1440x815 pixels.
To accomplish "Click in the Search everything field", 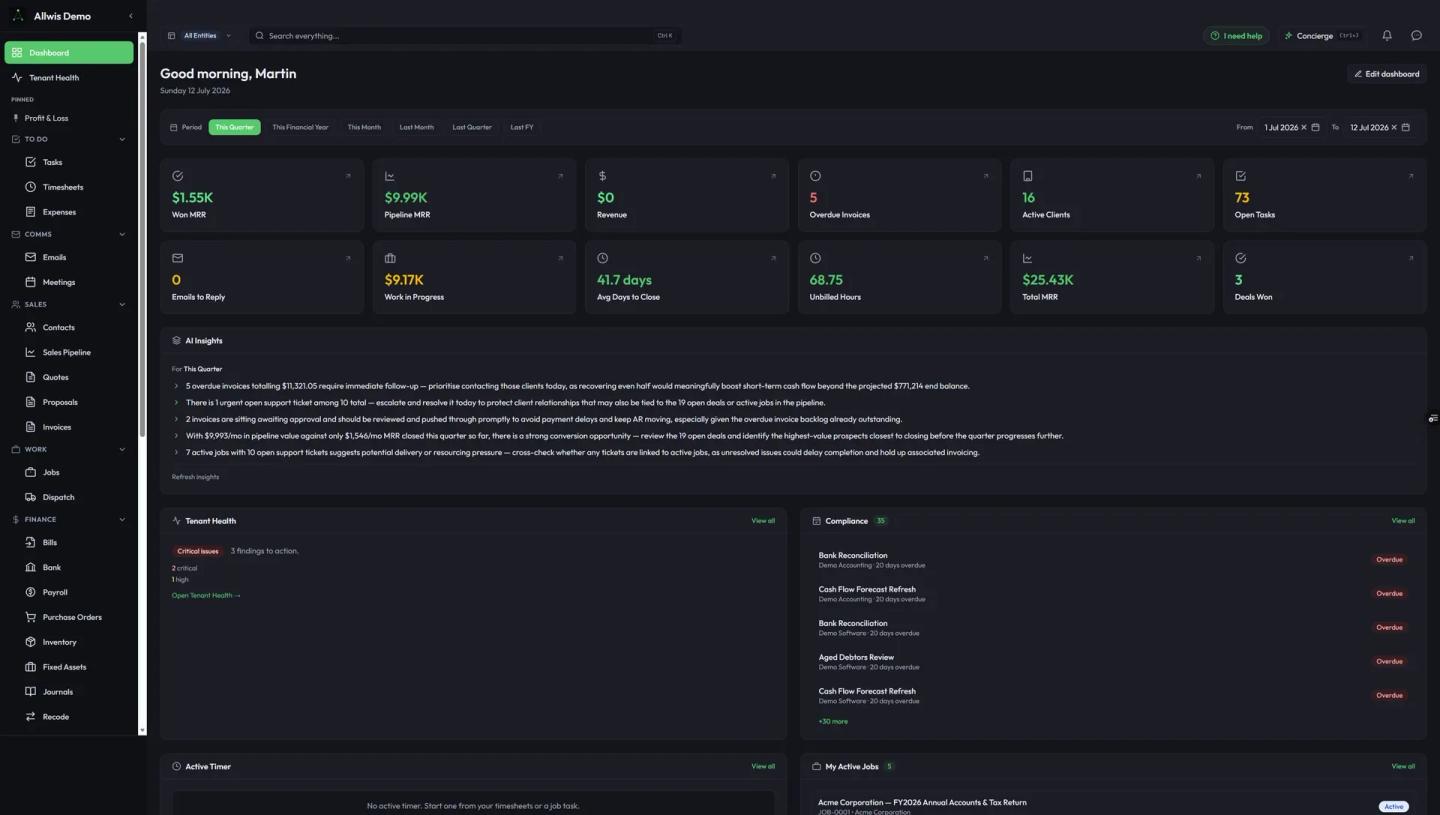I will pyautogui.click(x=465, y=35).
